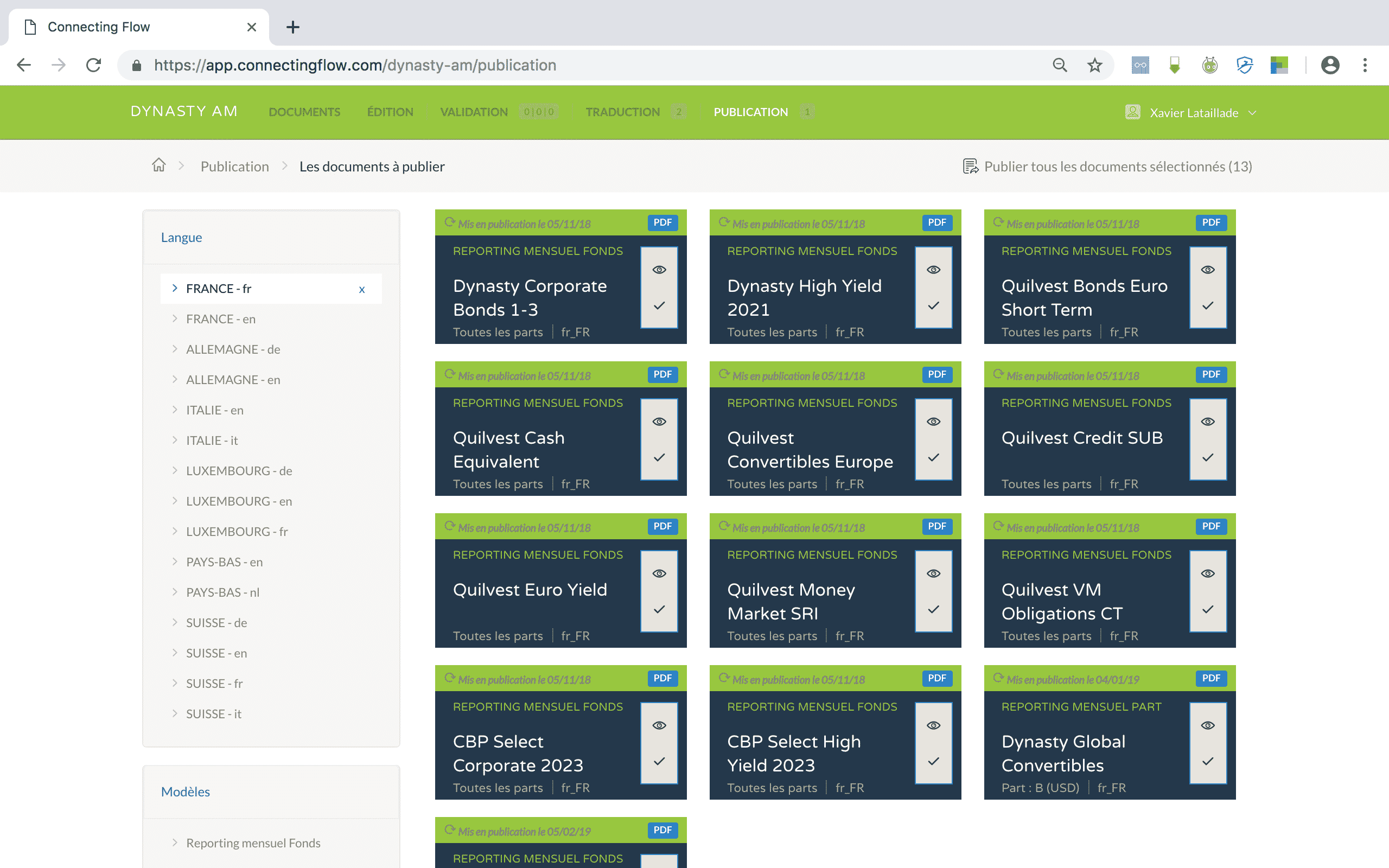Image resolution: width=1389 pixels, height=868 pixels.
Task: Preview CBP Select Corporate 2023 eye icon
Action: (x=659, y=726)
